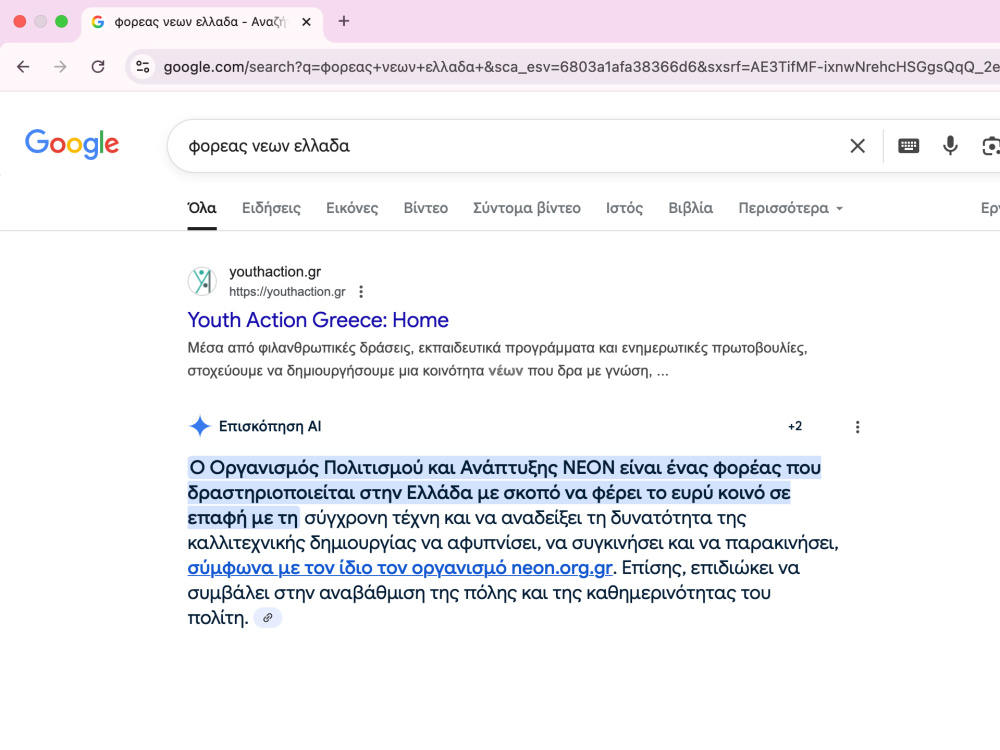Image resolution: width=1000 pixels, height=750 pixels.
Task: Open the Youth Action Greece: Home result
Action: (x=318, y=320)
